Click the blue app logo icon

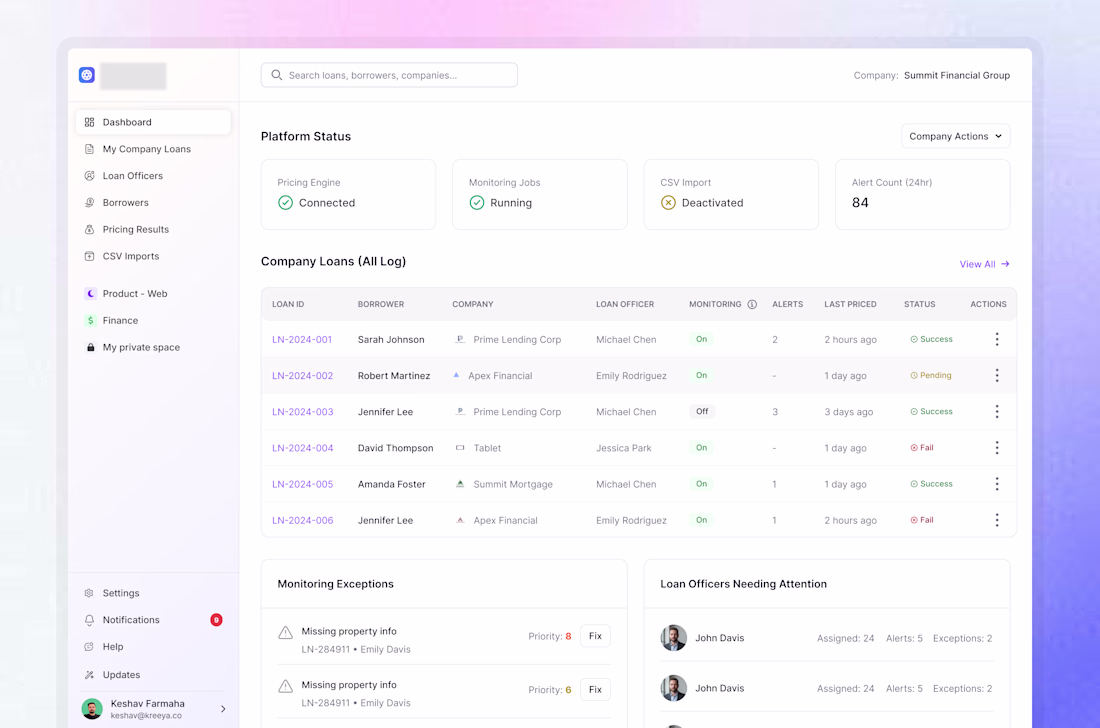87,75
